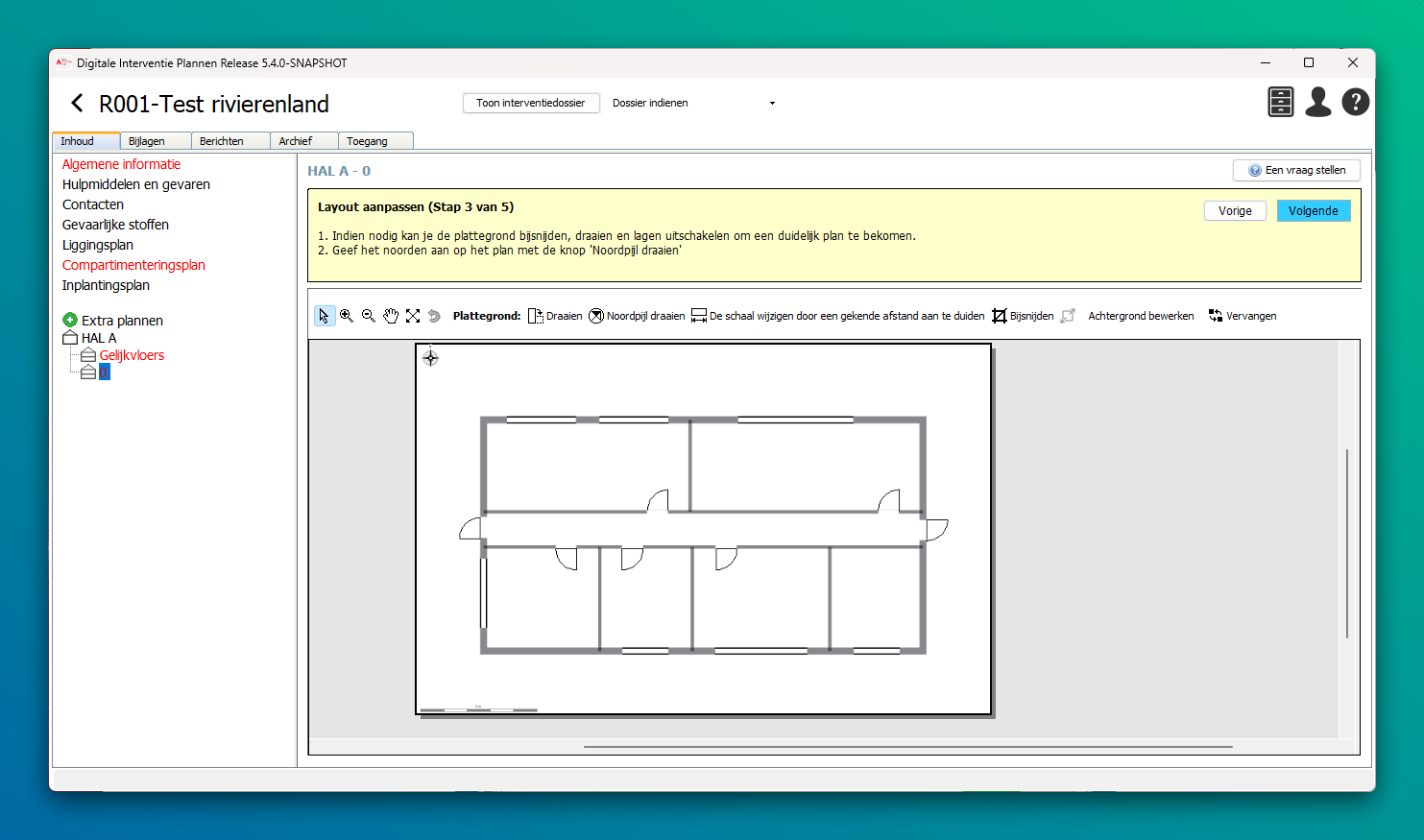Image resolution: width=1424 pixels, height=840 pixels.
Task: Click Een vraag stellen to ask a question
Action: 1296,170
